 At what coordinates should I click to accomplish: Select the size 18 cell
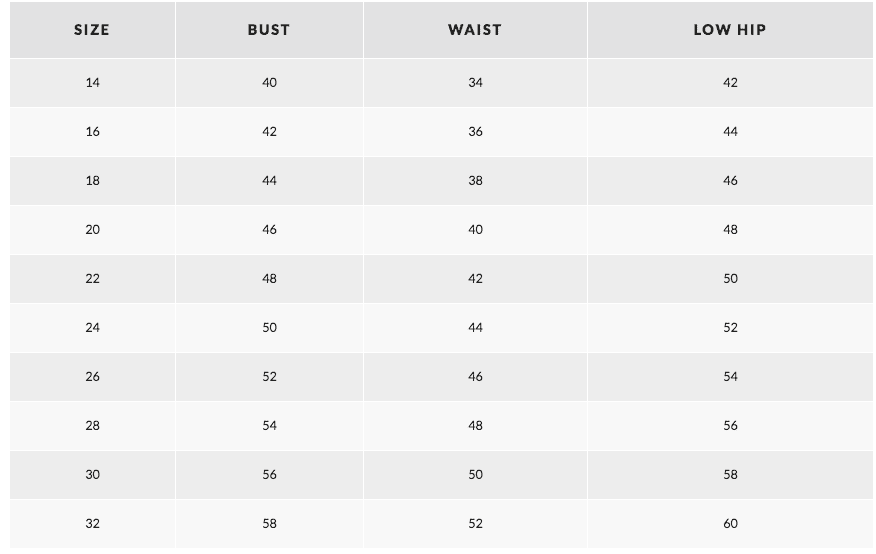click(x=92, y=181)
